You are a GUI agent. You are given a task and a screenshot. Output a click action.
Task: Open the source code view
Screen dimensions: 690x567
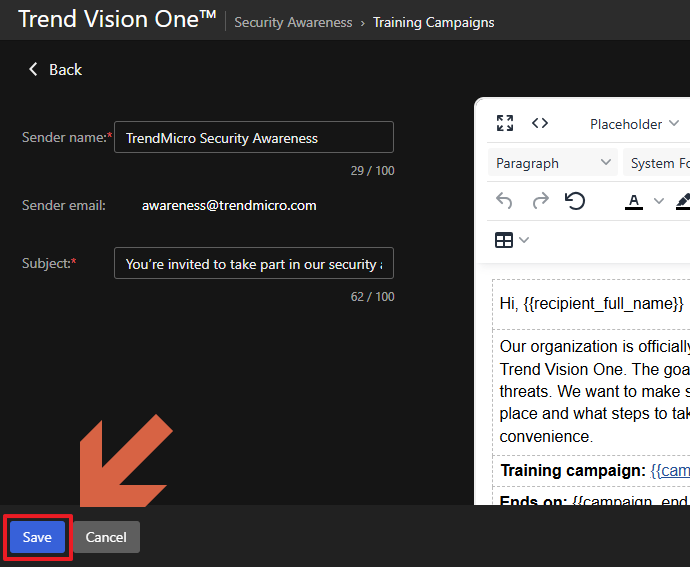click(x=540, y=124)
